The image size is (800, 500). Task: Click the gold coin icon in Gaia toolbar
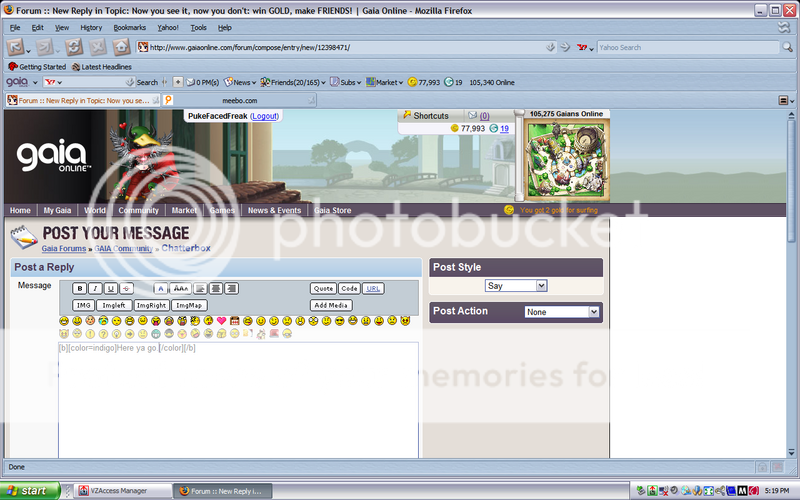click(412, 82)
